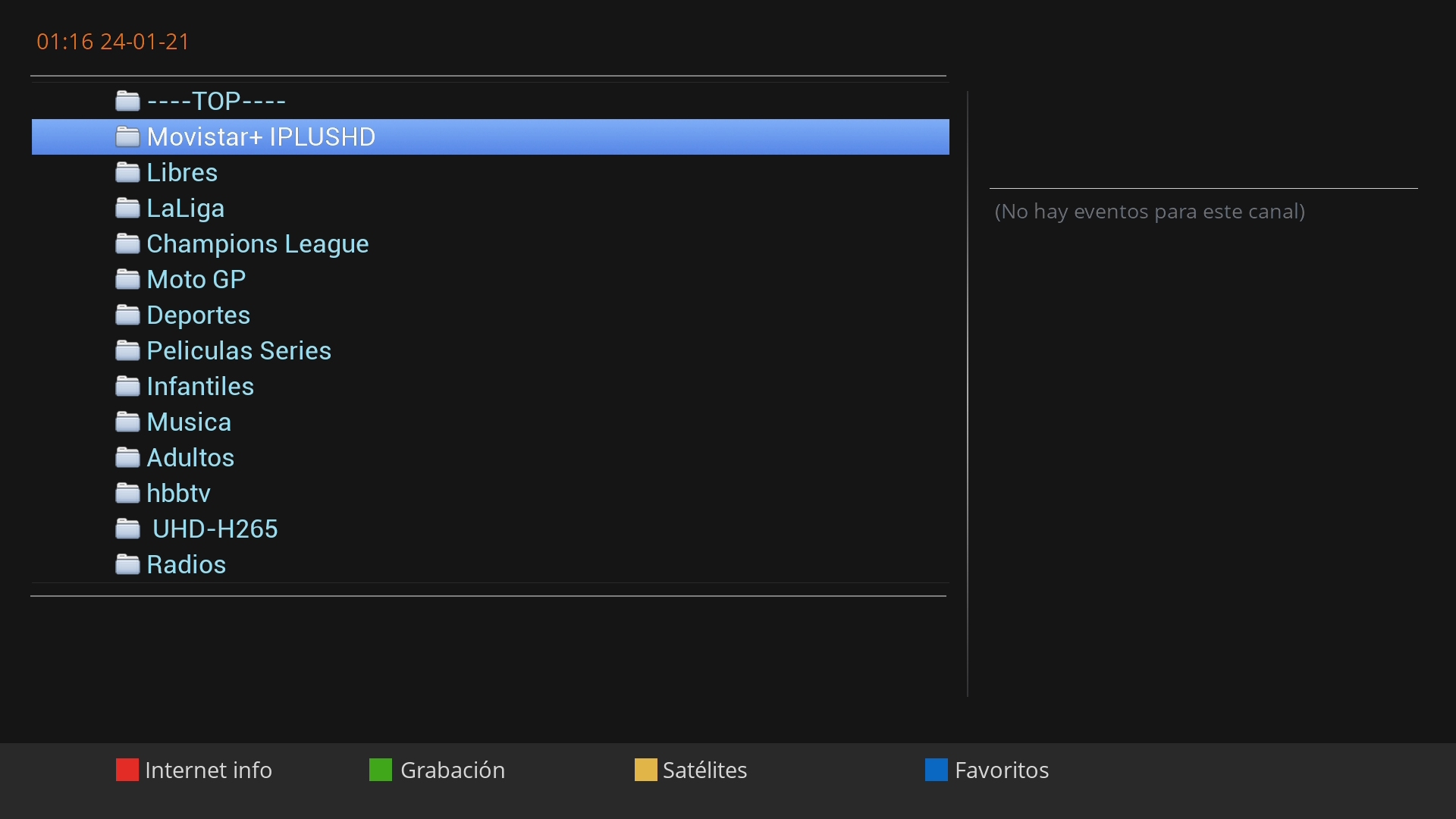Click the no events message text
The image size is (1456, 819).
(1149, 212)
